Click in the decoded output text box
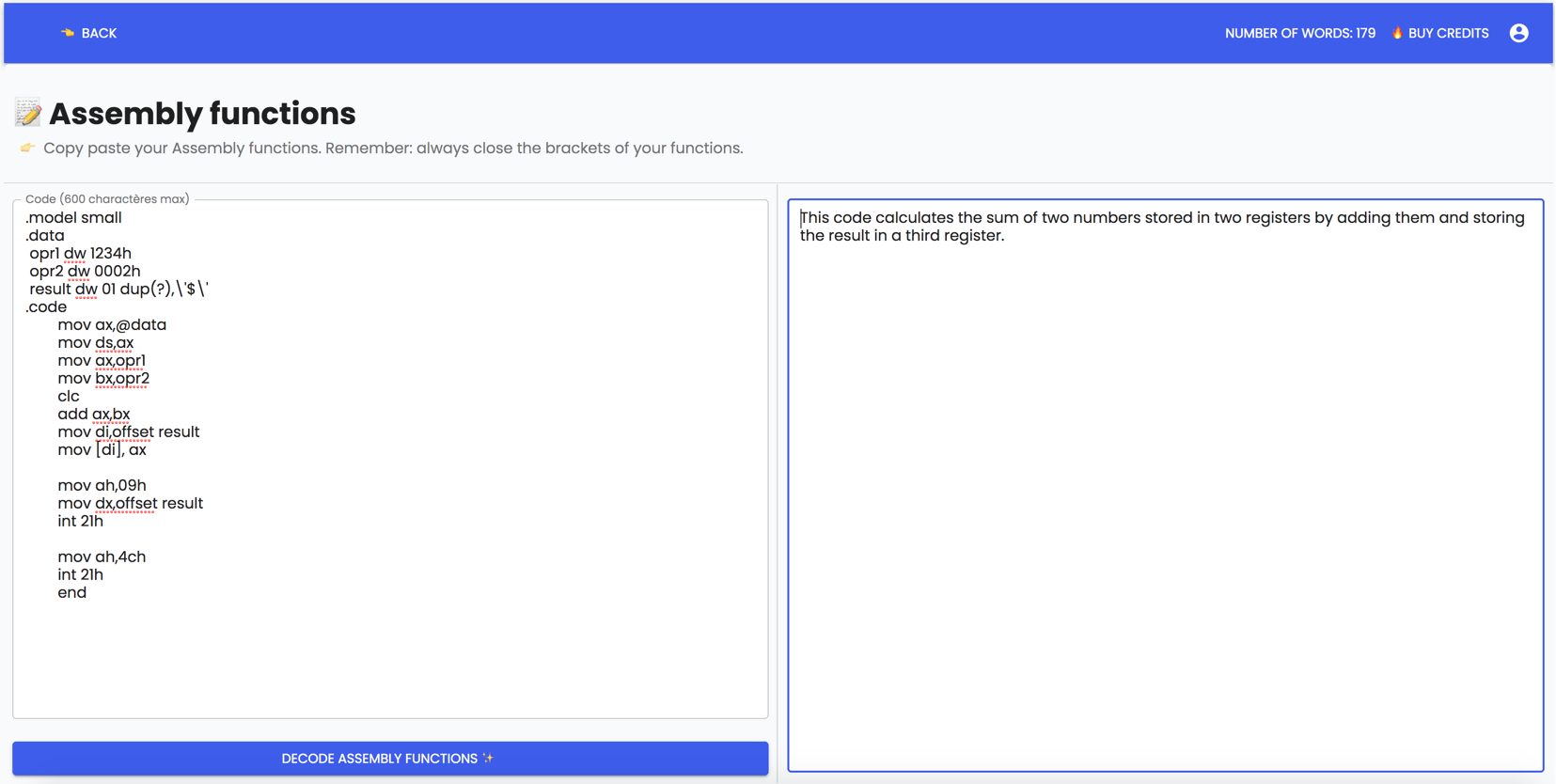Screen dimensions: 1556x784 [1165, 485]
